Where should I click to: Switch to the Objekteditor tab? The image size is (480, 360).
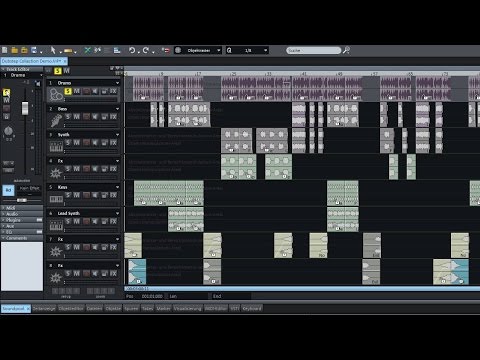(71, 309)
